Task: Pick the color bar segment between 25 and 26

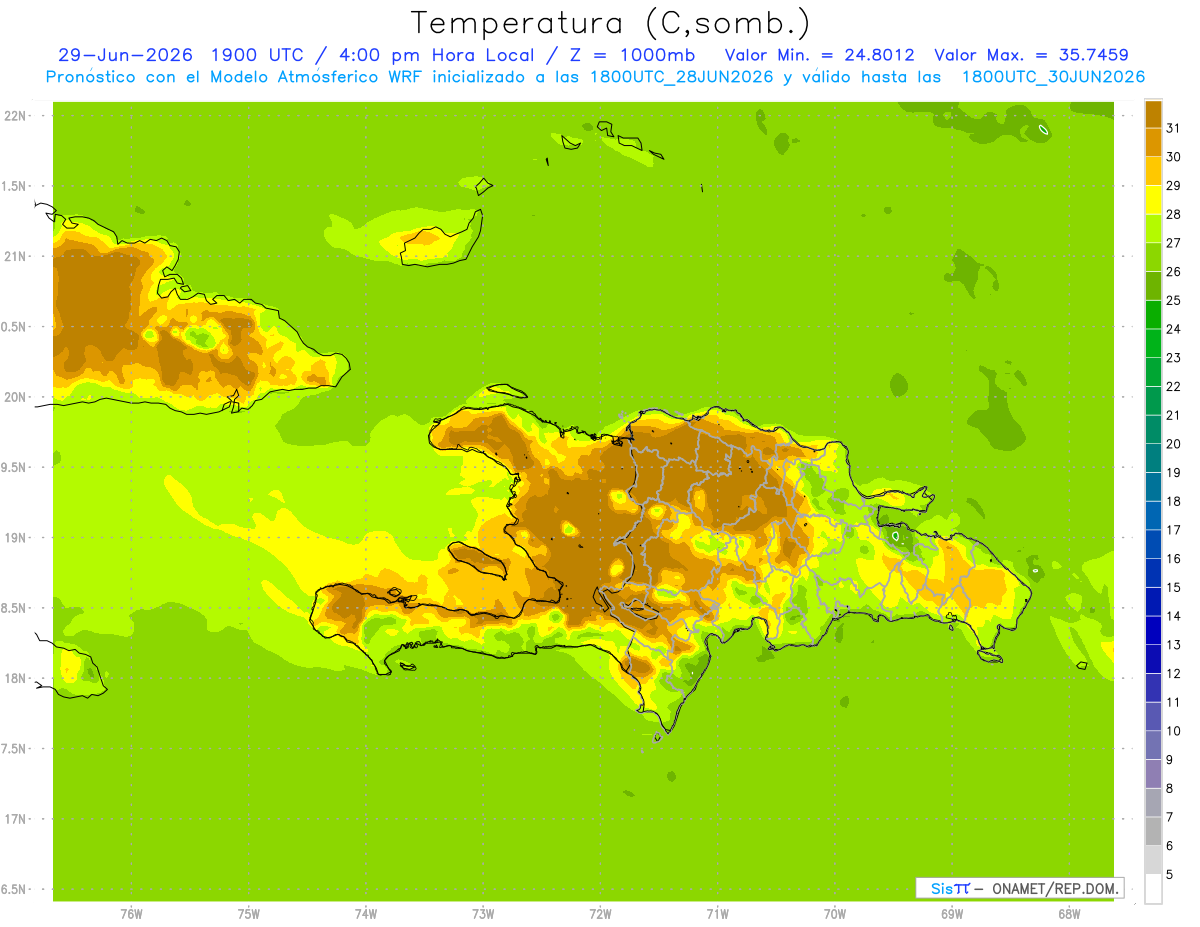Action: coord(1153,286)
